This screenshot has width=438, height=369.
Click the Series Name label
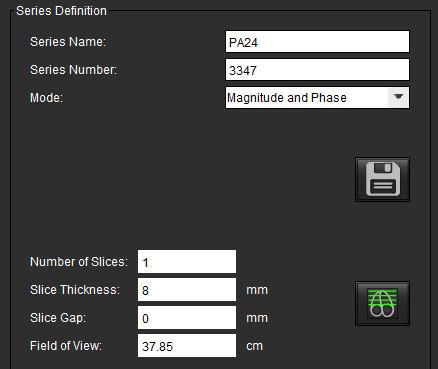click(68, 42)
